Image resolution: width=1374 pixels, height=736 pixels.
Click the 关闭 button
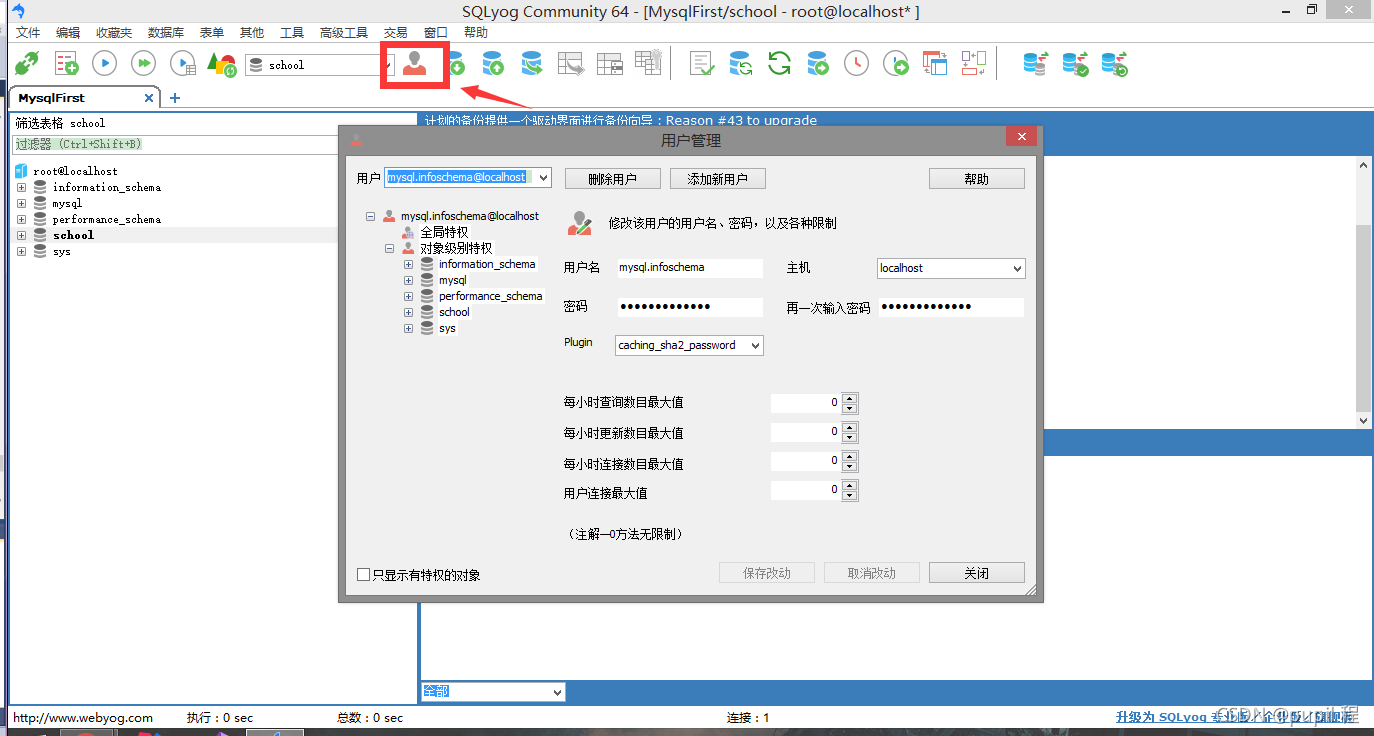click(977, 573)
